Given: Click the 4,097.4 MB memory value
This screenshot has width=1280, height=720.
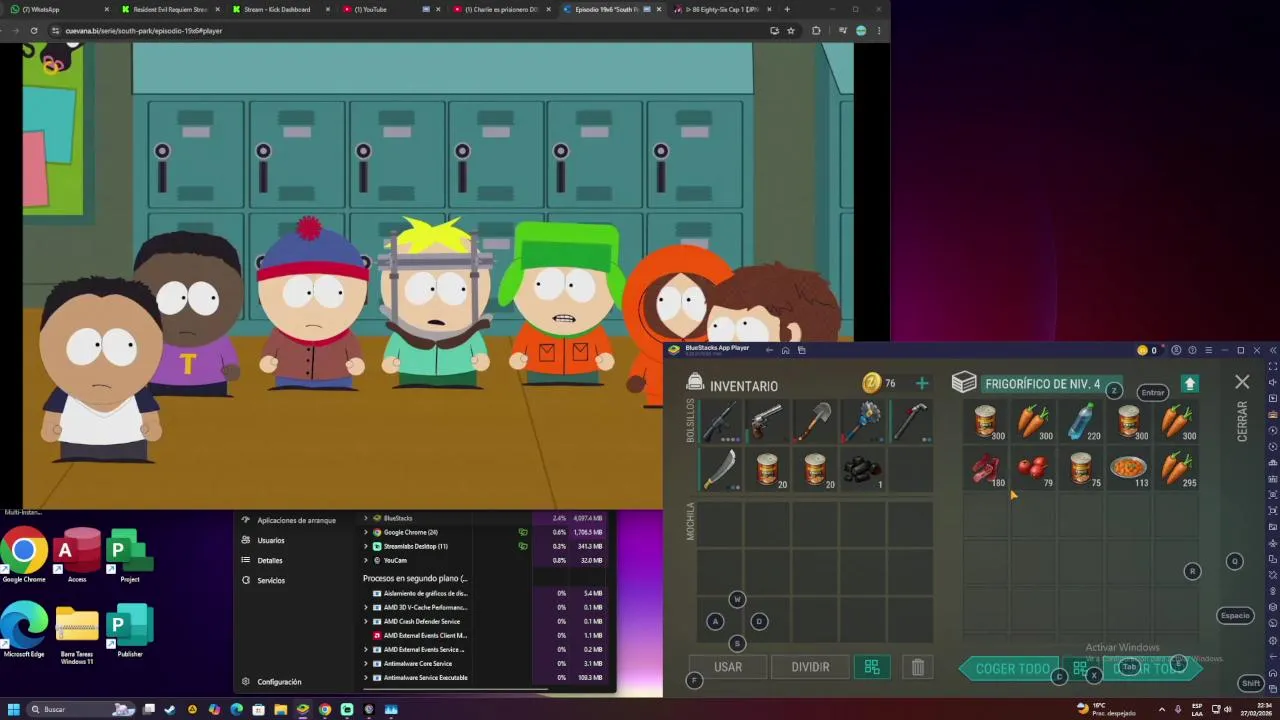Looking at the screenshot, I should [x=588, y=518].
